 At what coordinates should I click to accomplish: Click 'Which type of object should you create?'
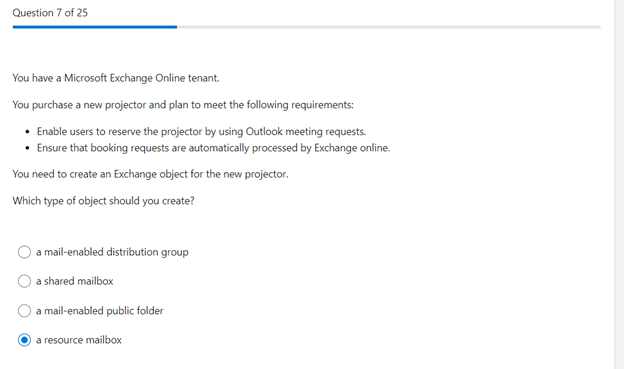click(103, 201)
